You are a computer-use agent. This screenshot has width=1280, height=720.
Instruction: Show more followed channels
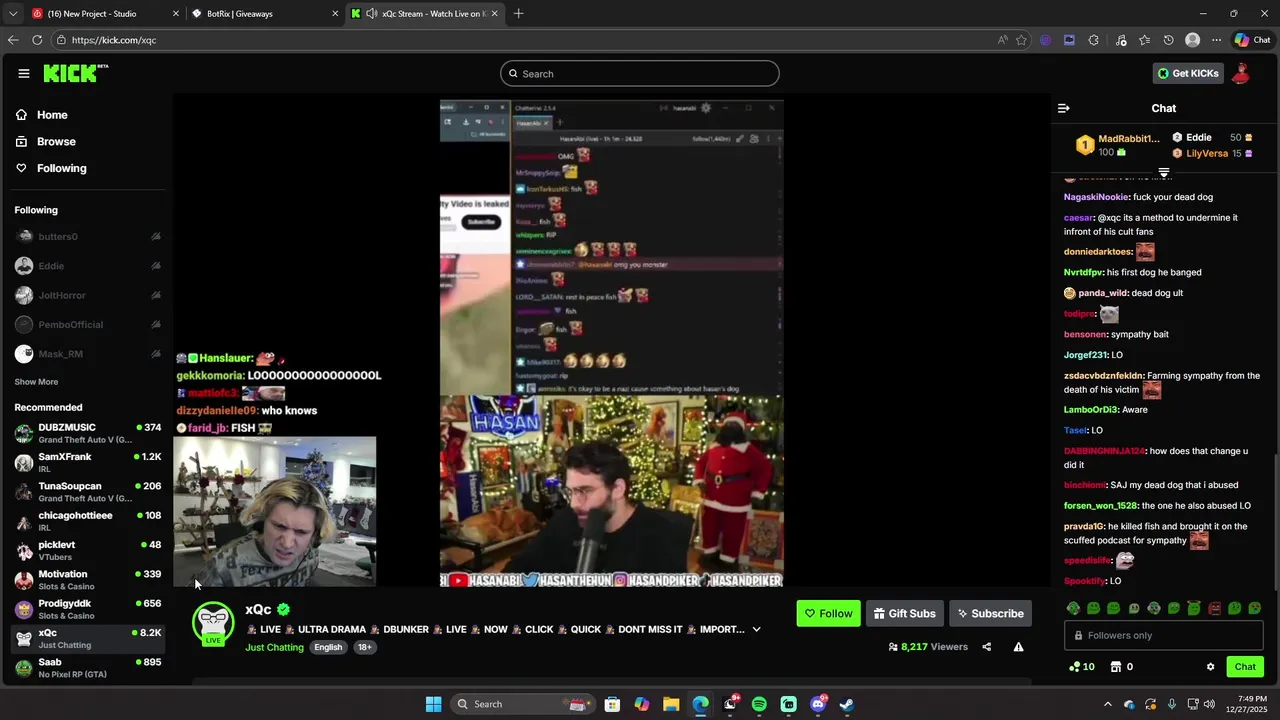[x=36, y=382]
